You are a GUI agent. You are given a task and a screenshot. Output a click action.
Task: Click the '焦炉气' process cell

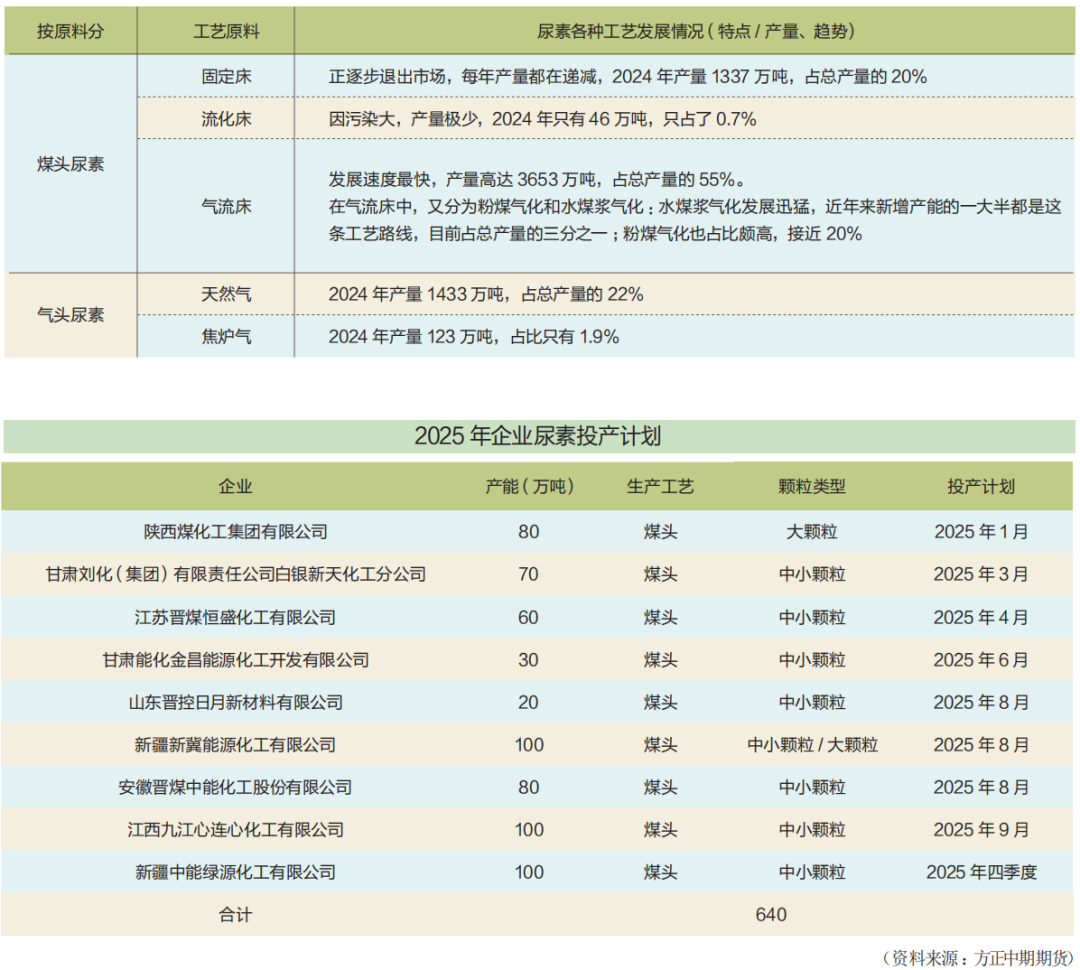[x=227, y=336]
